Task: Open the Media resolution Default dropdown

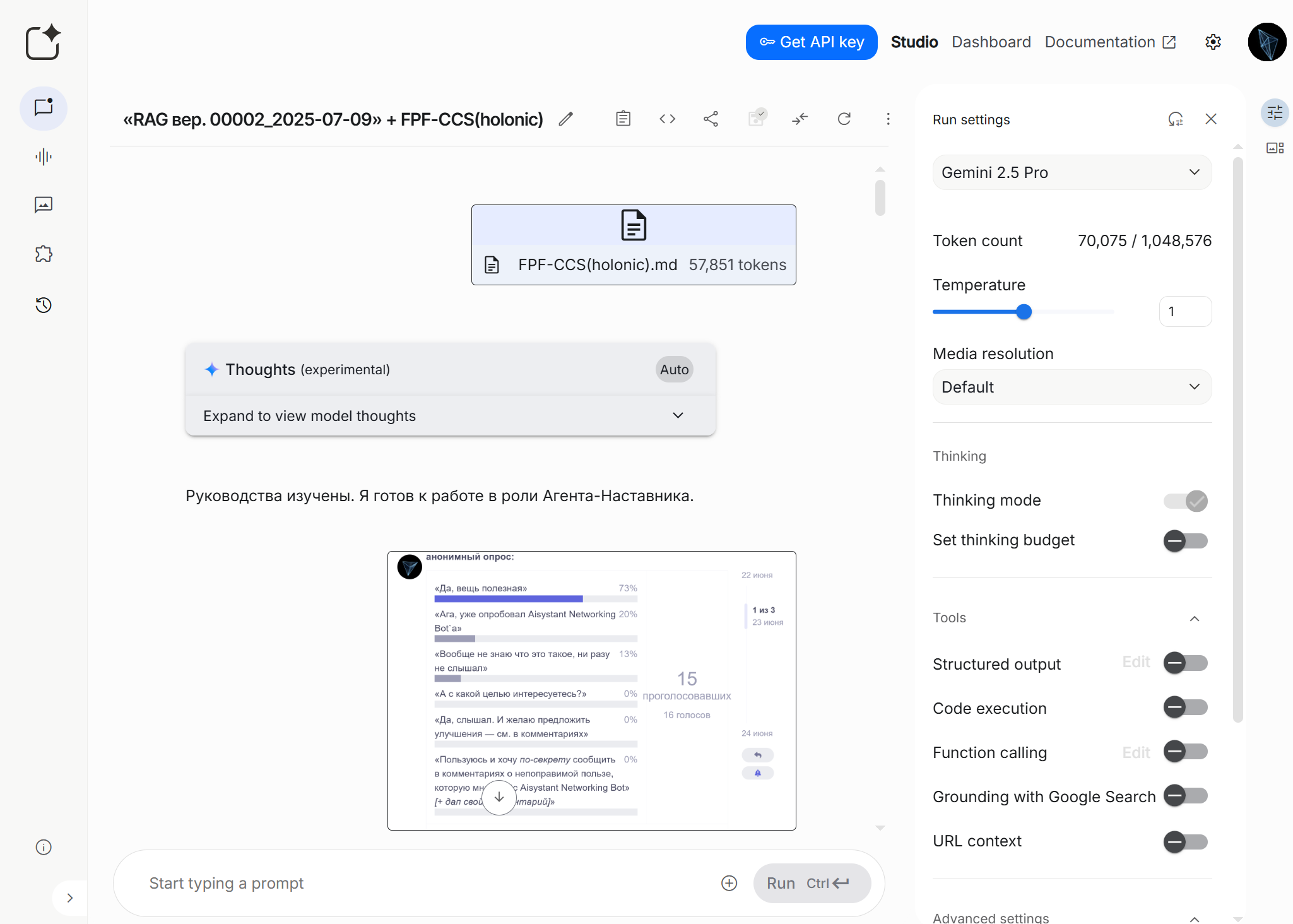Action: (x=1072, y=387)
